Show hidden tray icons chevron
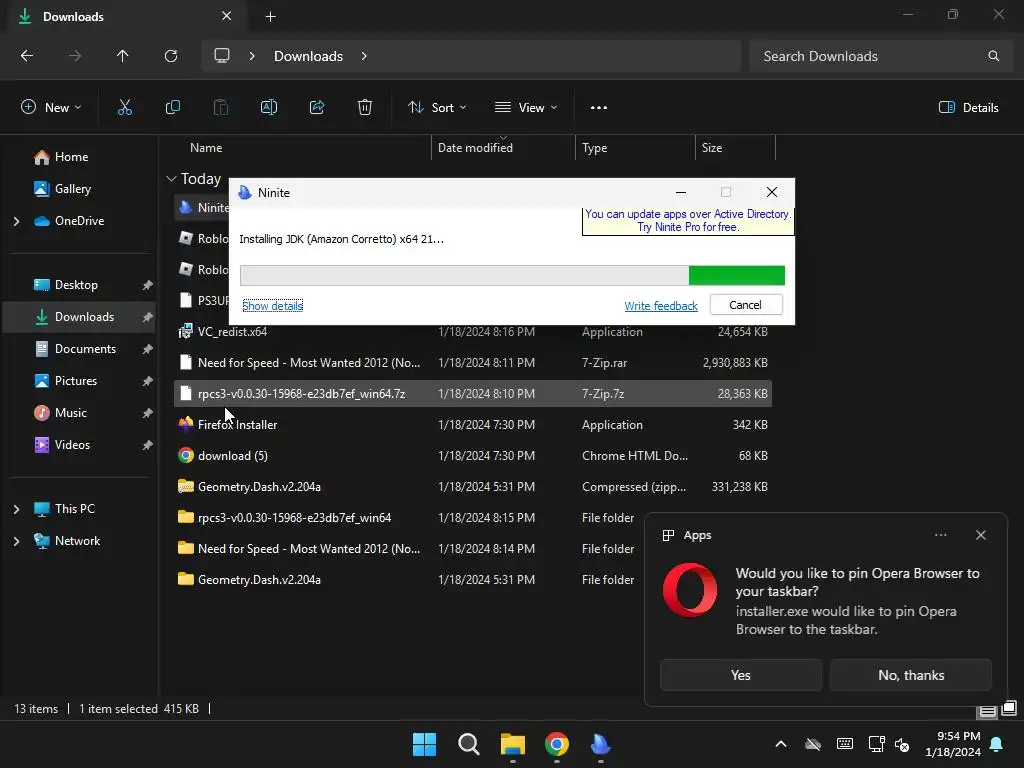1024x768 pixels. click(x=780, y=744)
